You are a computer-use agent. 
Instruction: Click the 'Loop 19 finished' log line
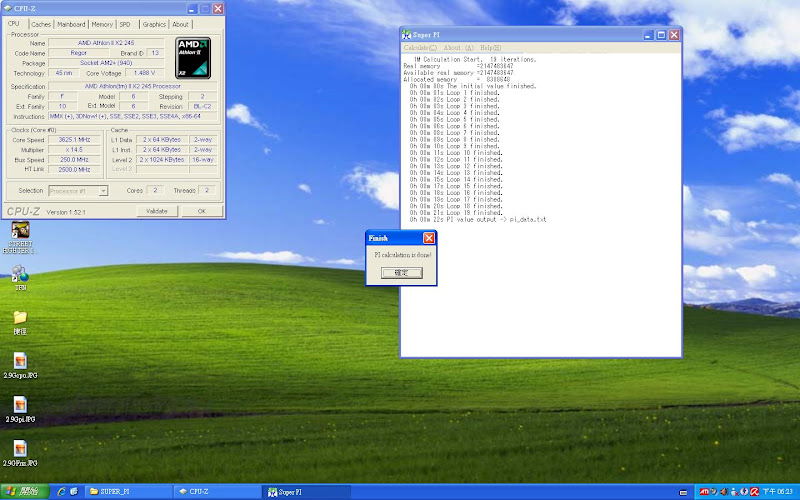point(456,213)
